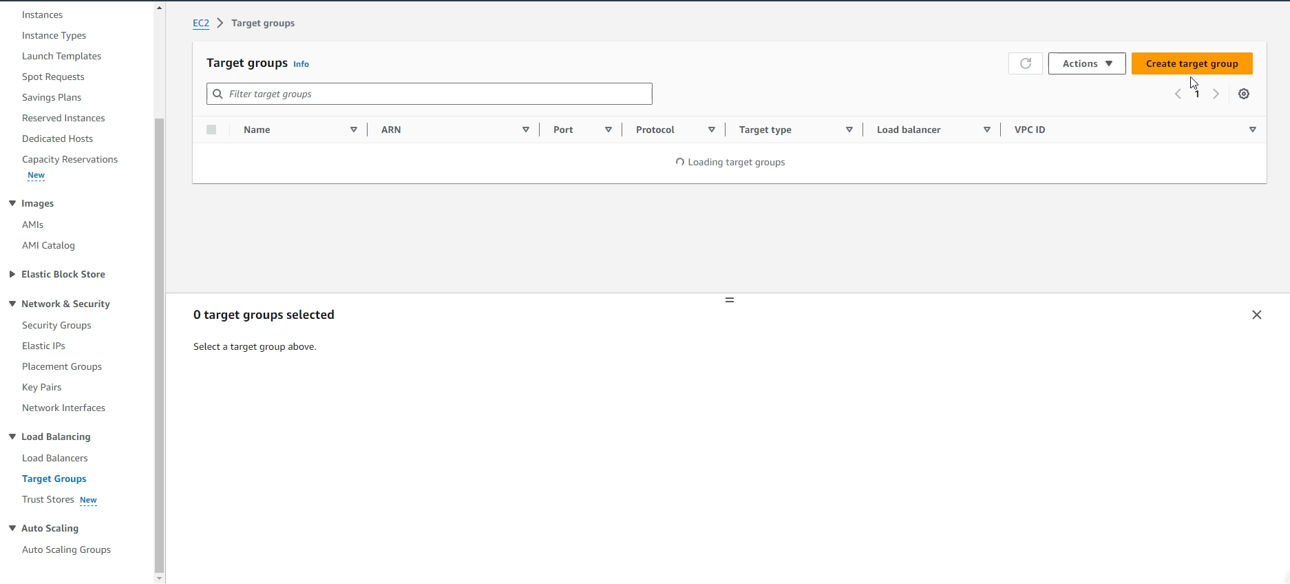Open table preferences gear icon
1290x584 pixels.
(x=1244, y=94)
